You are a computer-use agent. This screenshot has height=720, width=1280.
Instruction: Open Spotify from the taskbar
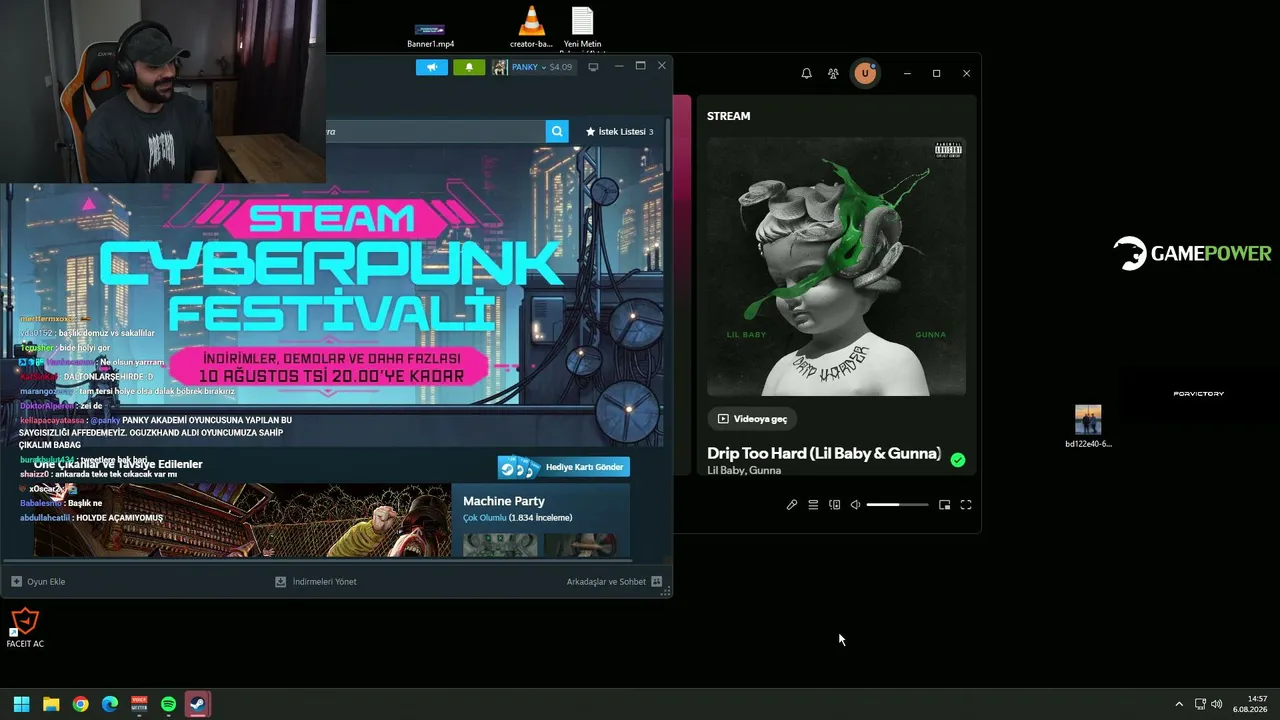169,704
